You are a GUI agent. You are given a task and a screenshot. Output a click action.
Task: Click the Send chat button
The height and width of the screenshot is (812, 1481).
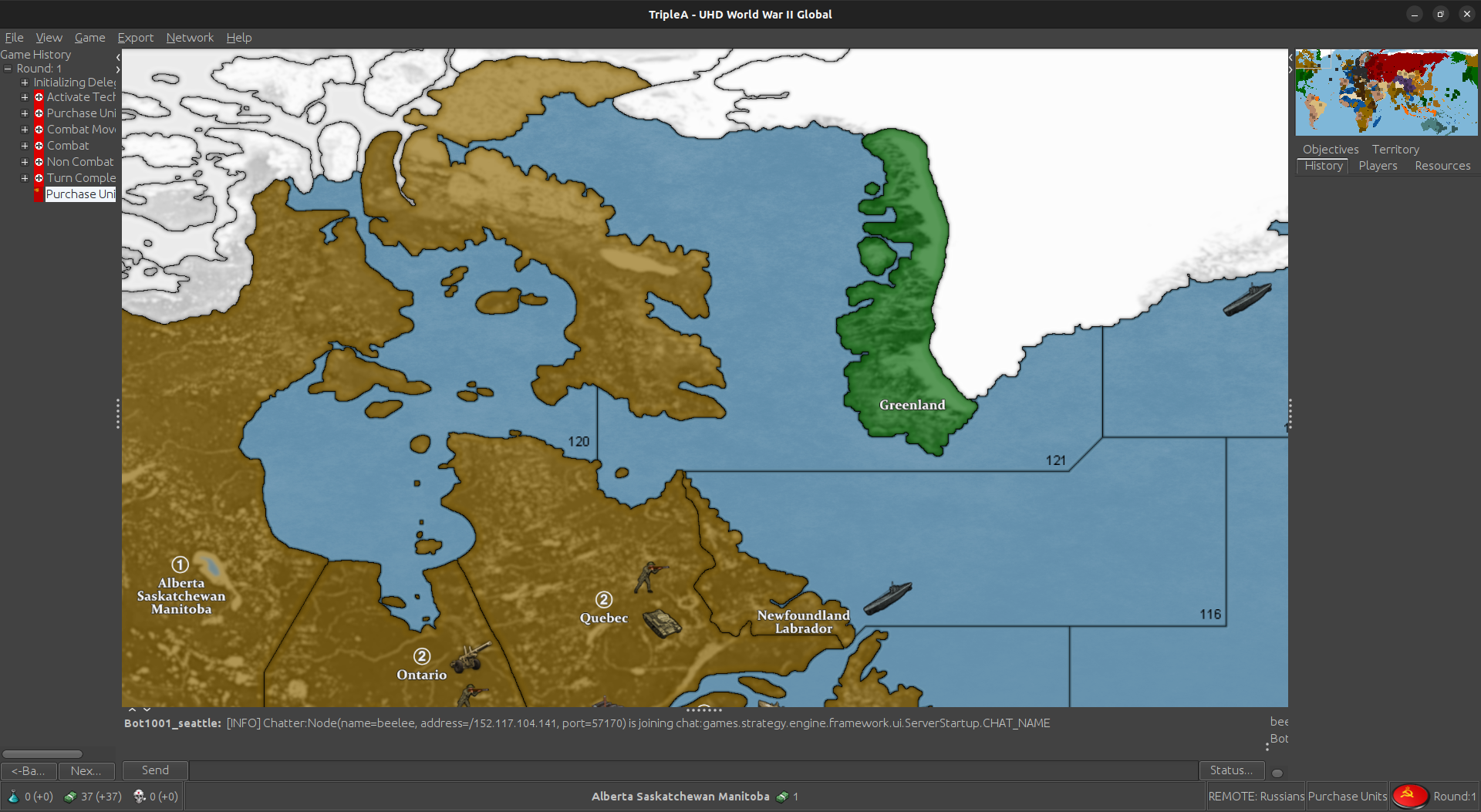point(155,770)
